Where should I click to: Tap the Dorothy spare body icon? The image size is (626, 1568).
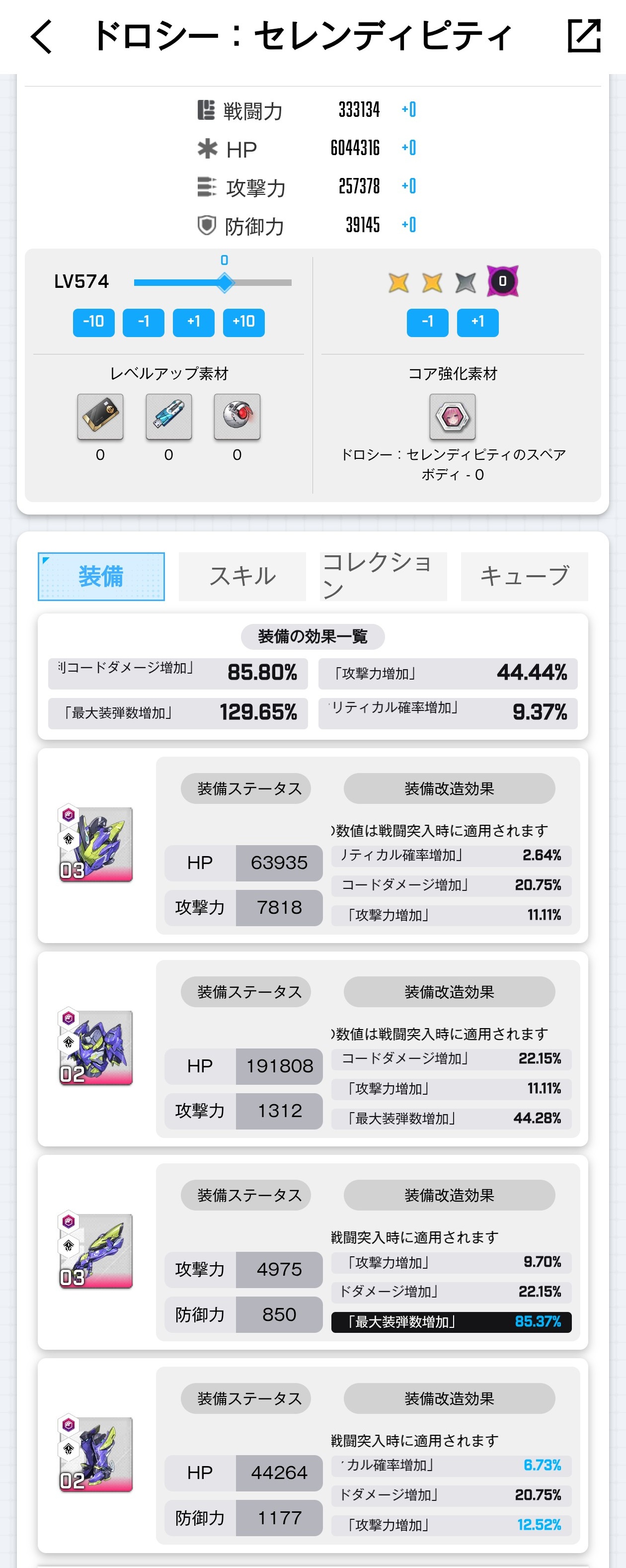[x=452, y=416]
